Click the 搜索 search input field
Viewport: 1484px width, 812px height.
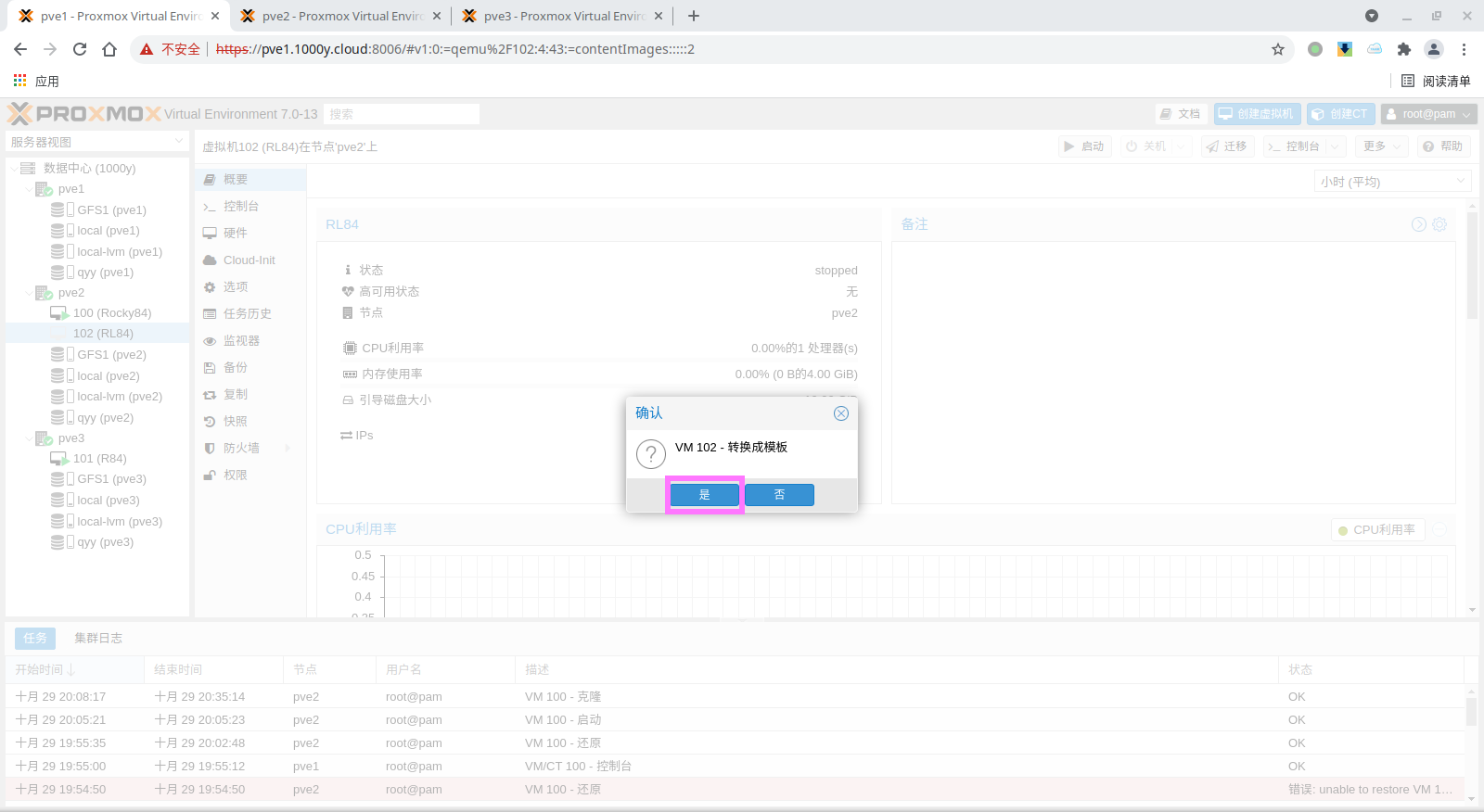click(x=401, y=114)
